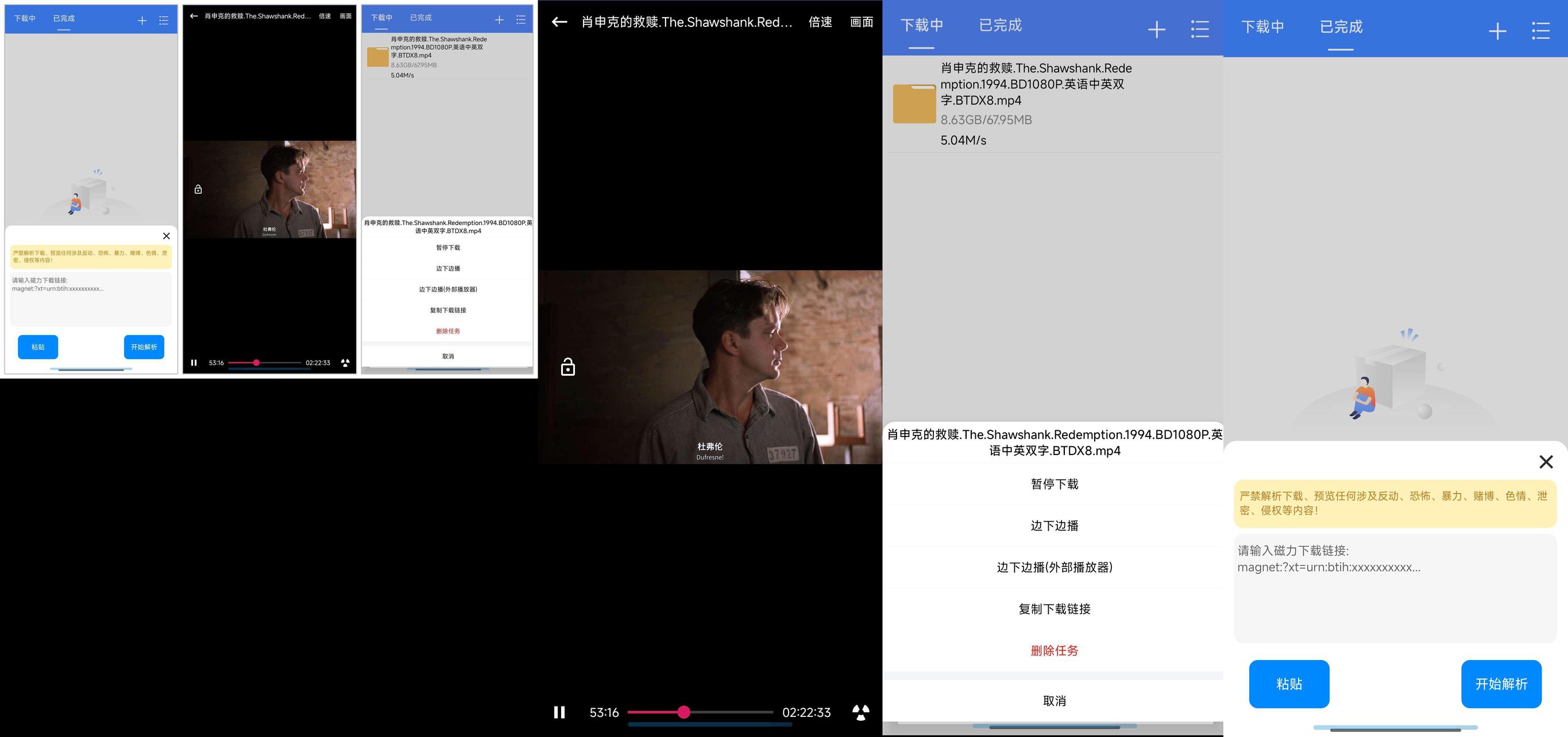This screenshot has width=1568, height=737.
Task: Switch to 下载中 tab in large download list
Action: 922,25
